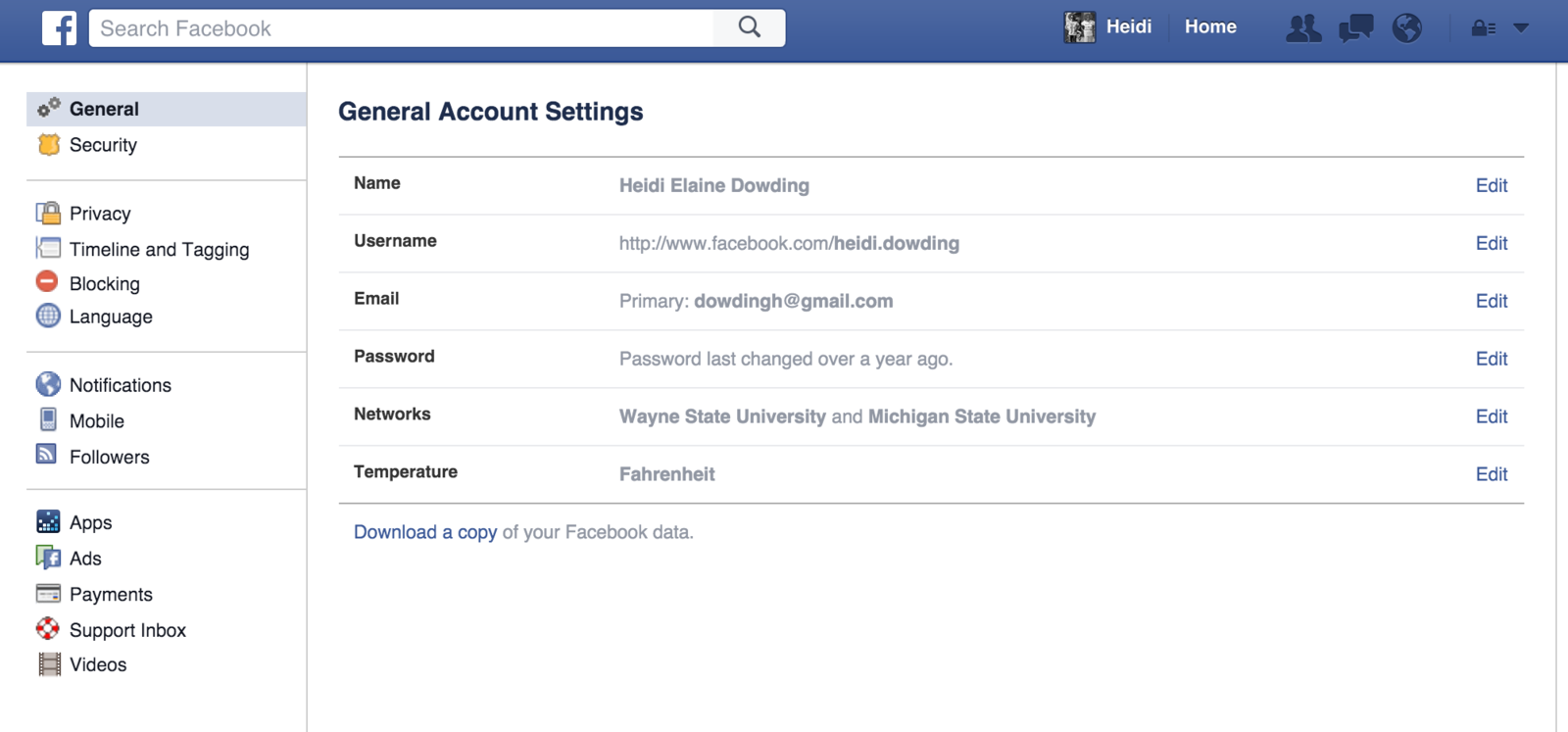Screen dimensions: 1568x732
Task: Open the Videos settings label
Action: pos(98,664)
